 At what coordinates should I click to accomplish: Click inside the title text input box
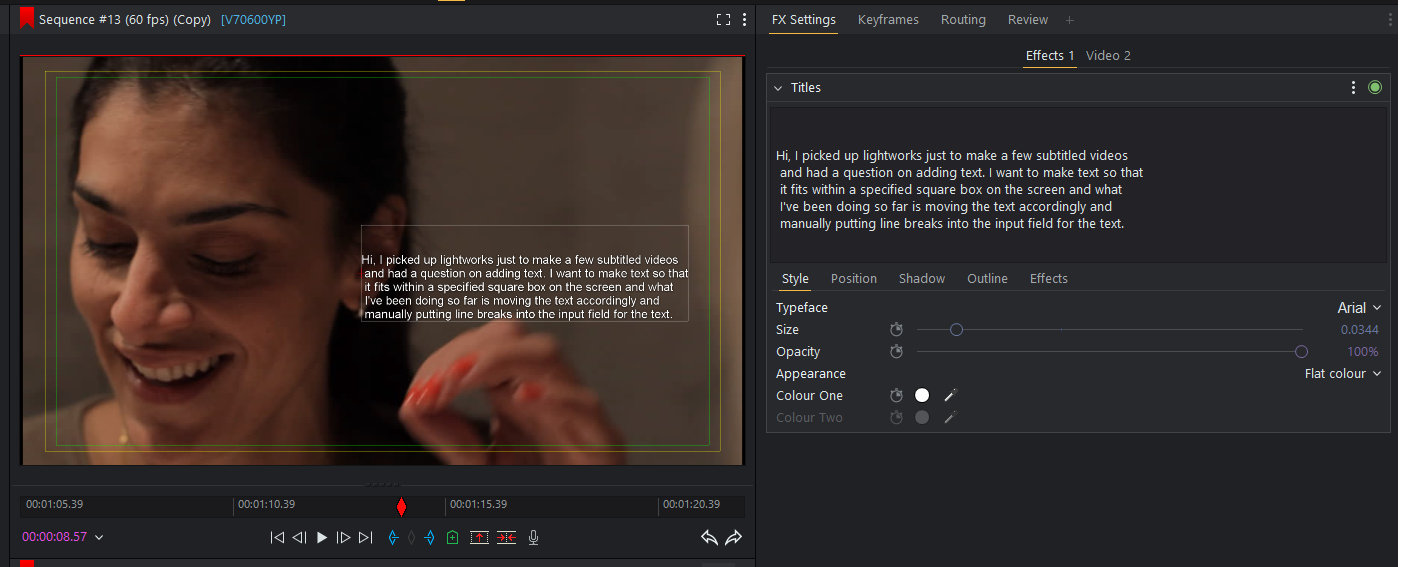1078,185
